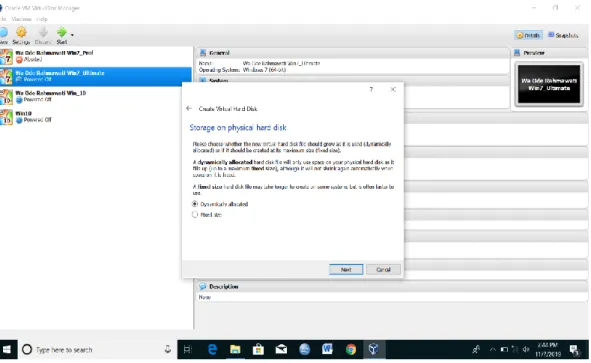Click the Wi-Fi network tray icon
Image resolution: width=591 pixels, height=363 pixels.
[515, 350]
